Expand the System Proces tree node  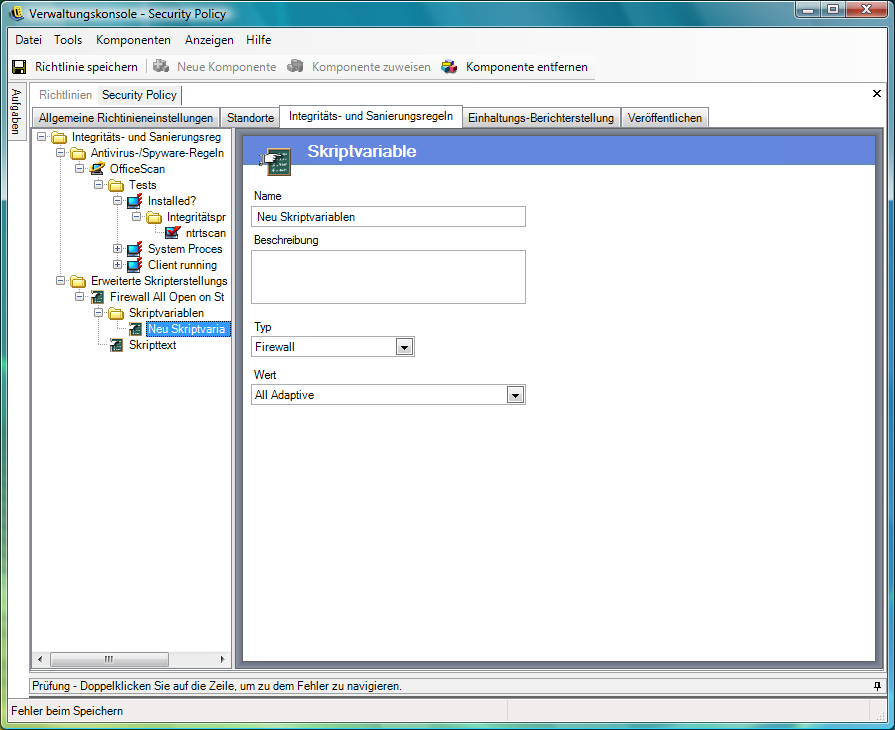click(117, 249)
